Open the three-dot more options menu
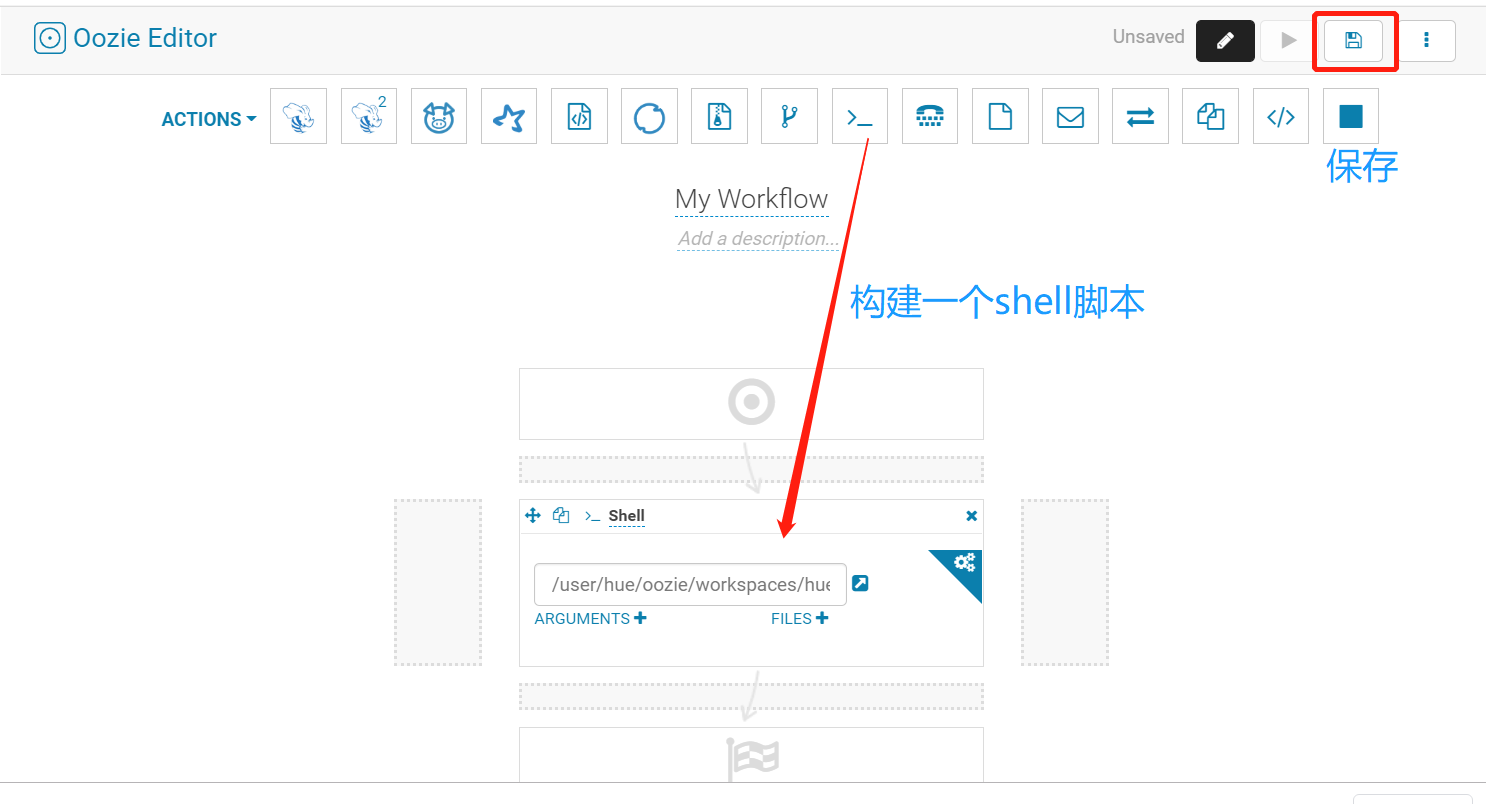The image size is (1486, 804). click(1426, 41)
